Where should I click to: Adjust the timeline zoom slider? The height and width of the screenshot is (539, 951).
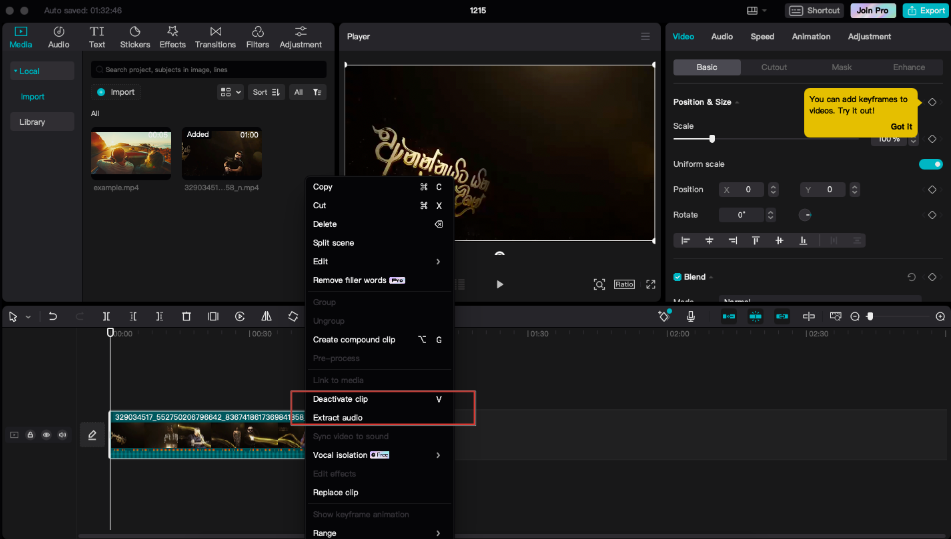[x=870, y=316]
